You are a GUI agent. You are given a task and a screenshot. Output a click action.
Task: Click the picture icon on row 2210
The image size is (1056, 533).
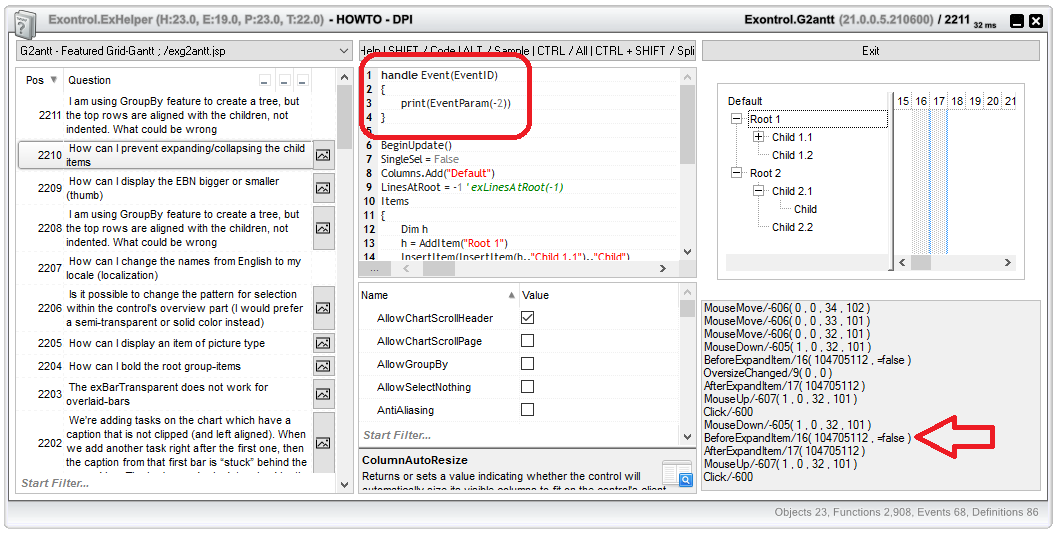(323, 155)
